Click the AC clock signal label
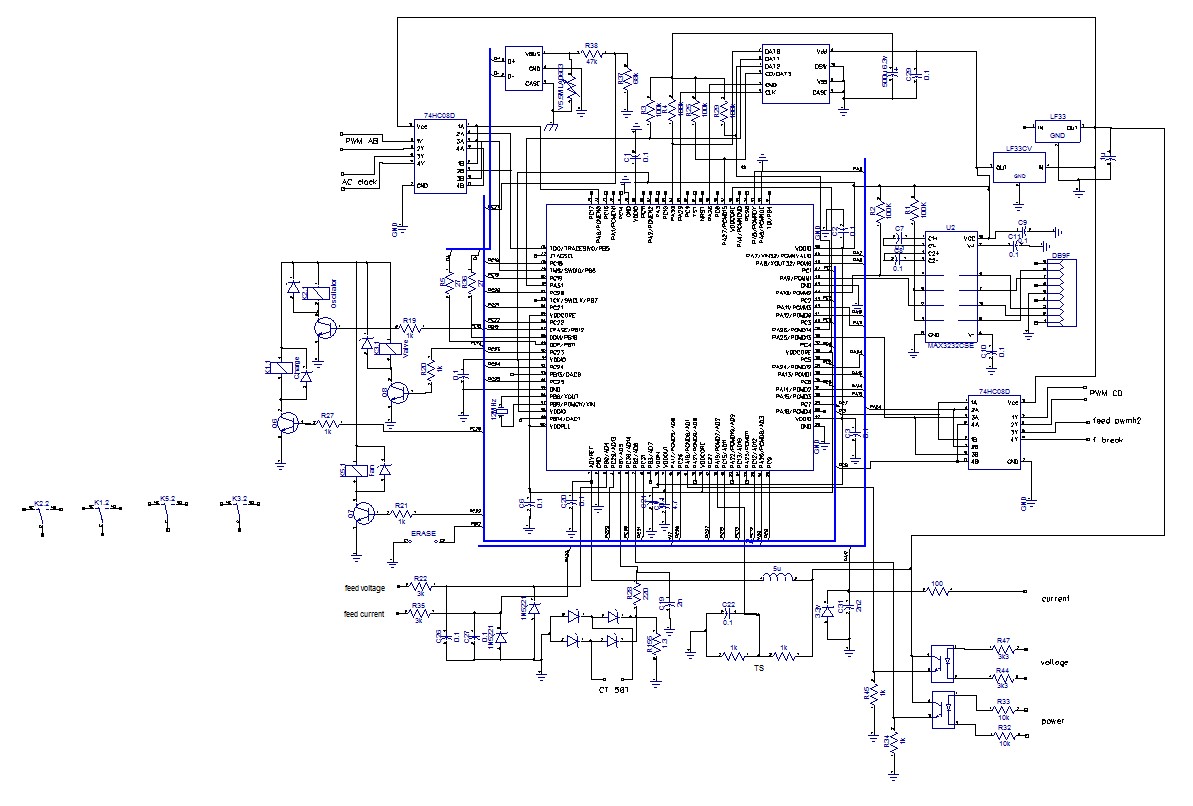This screenshot has width=1193, height=806. (361, 183)
